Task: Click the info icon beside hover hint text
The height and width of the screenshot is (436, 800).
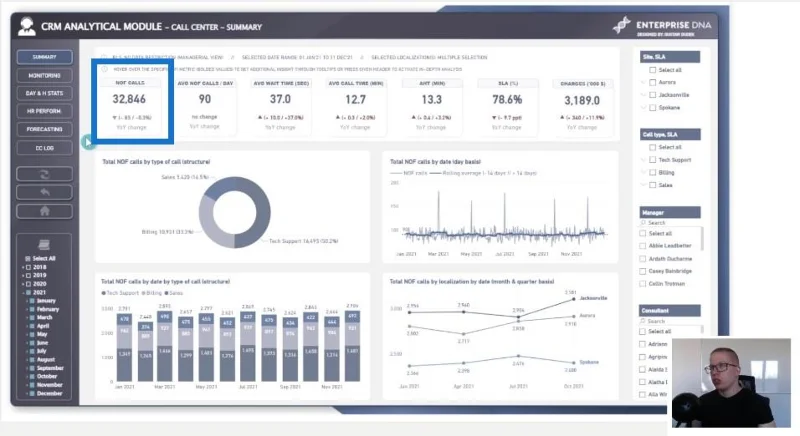Action: pyautogui.click(x=105, y=69)
